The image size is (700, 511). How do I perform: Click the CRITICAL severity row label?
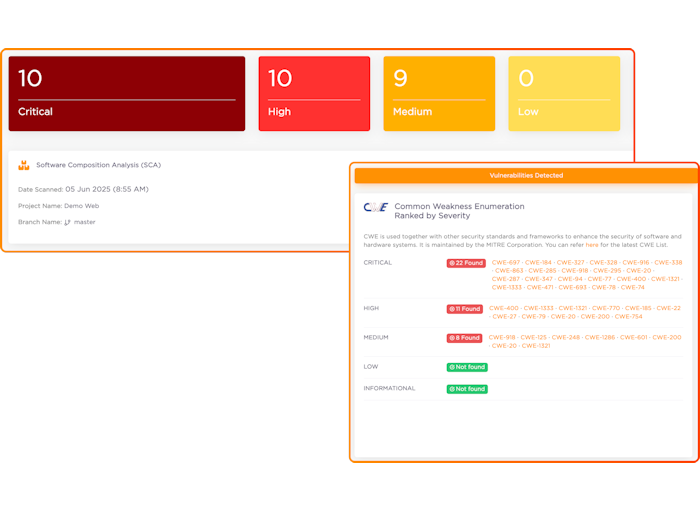[378, 262]
